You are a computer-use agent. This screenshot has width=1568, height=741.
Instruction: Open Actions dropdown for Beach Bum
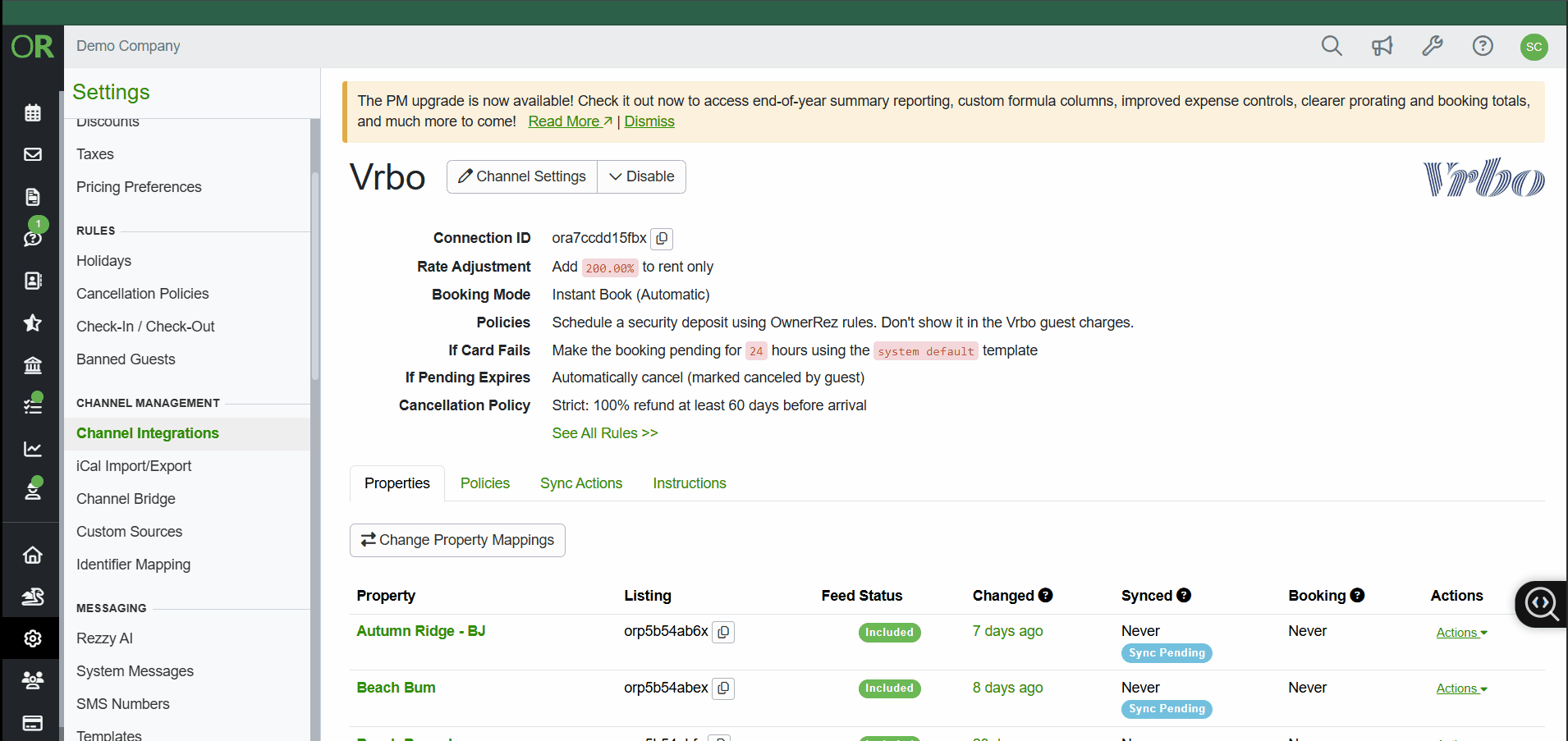(x=1460, y=688)
